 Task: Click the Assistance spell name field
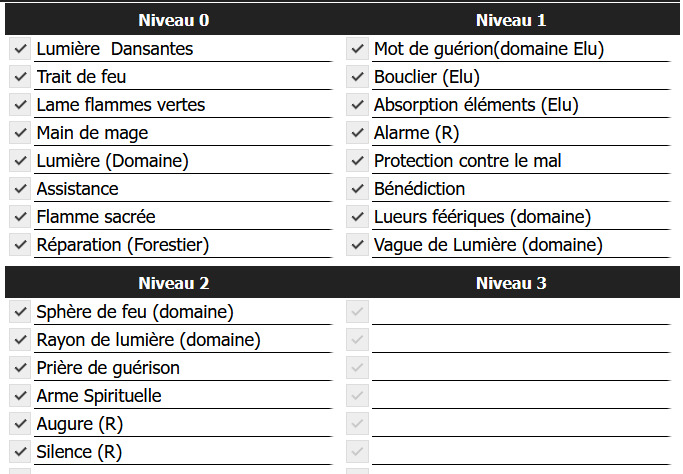[x=182, y=188]
